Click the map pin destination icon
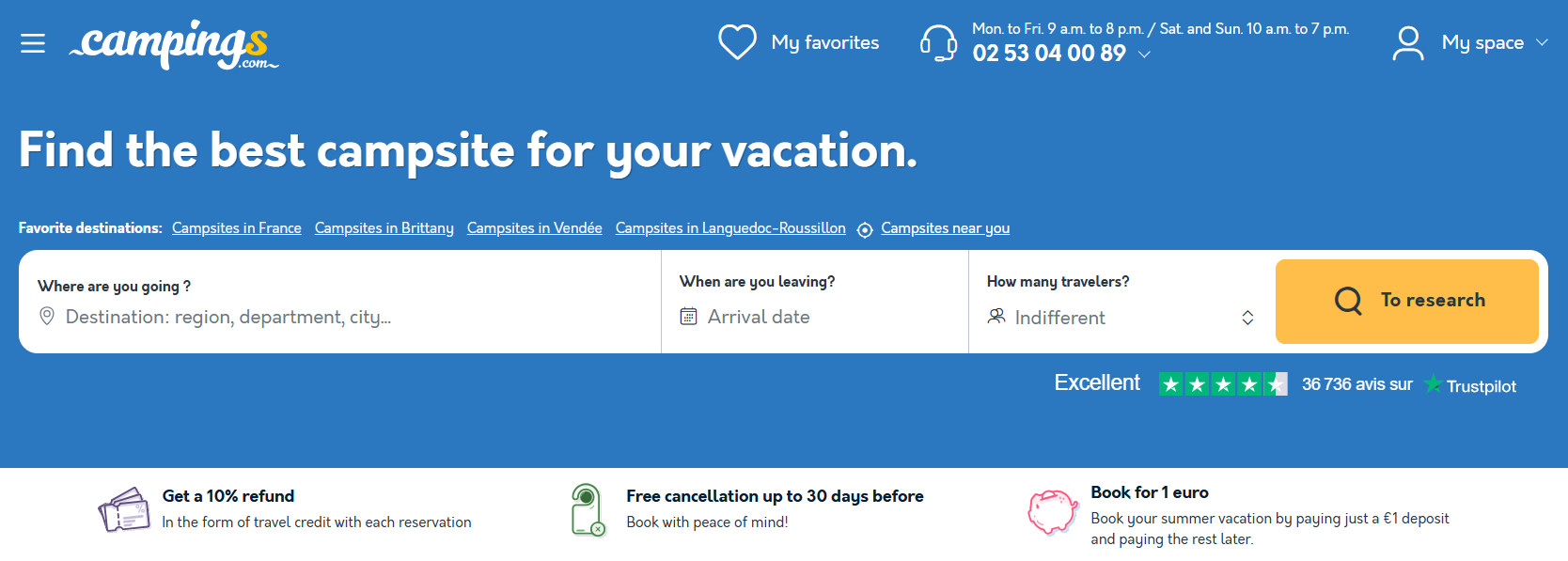The image size is (1568, 561). pos(47,317)
